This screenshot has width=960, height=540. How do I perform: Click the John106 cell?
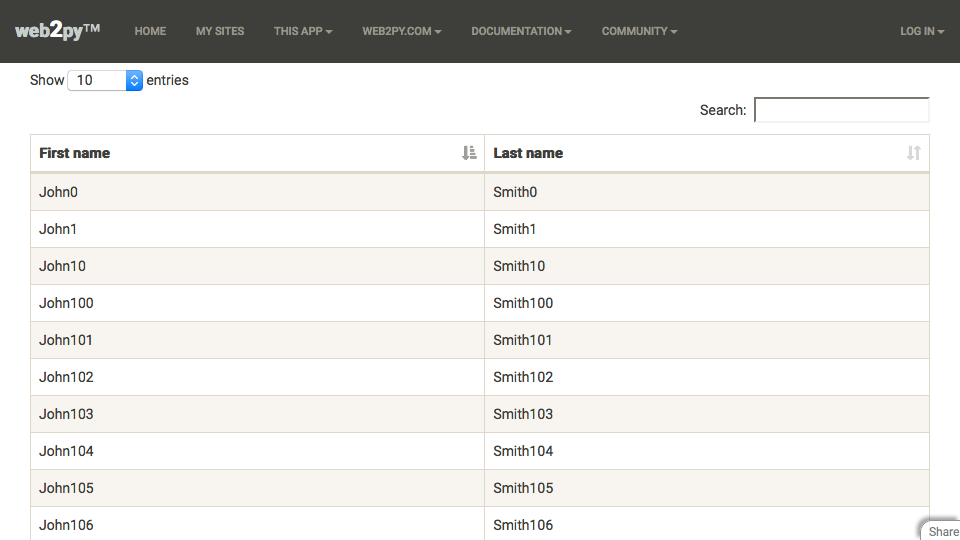257,524
